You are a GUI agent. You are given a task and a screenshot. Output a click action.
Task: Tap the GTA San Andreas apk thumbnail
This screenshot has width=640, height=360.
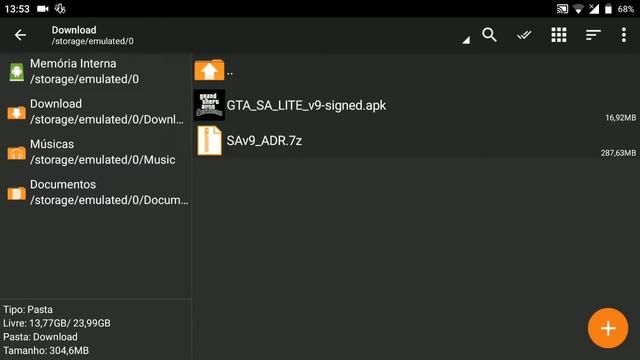coord(209,105)
